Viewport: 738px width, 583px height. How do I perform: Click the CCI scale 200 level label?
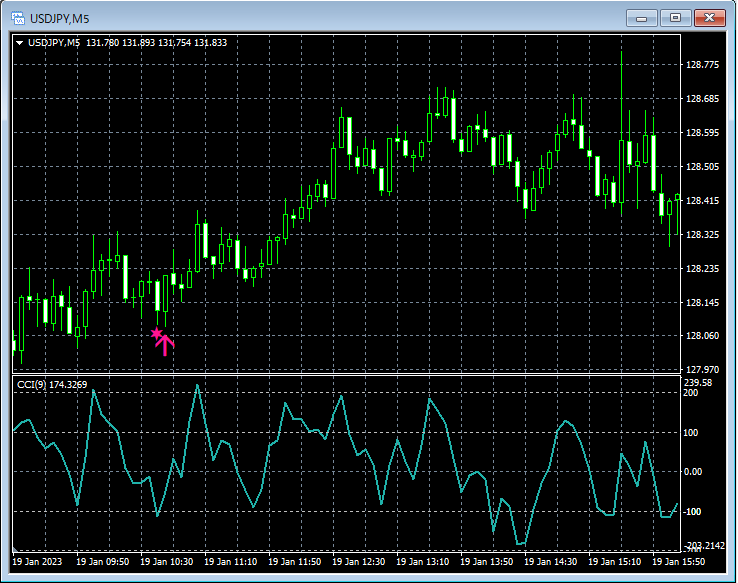point(691,393)
